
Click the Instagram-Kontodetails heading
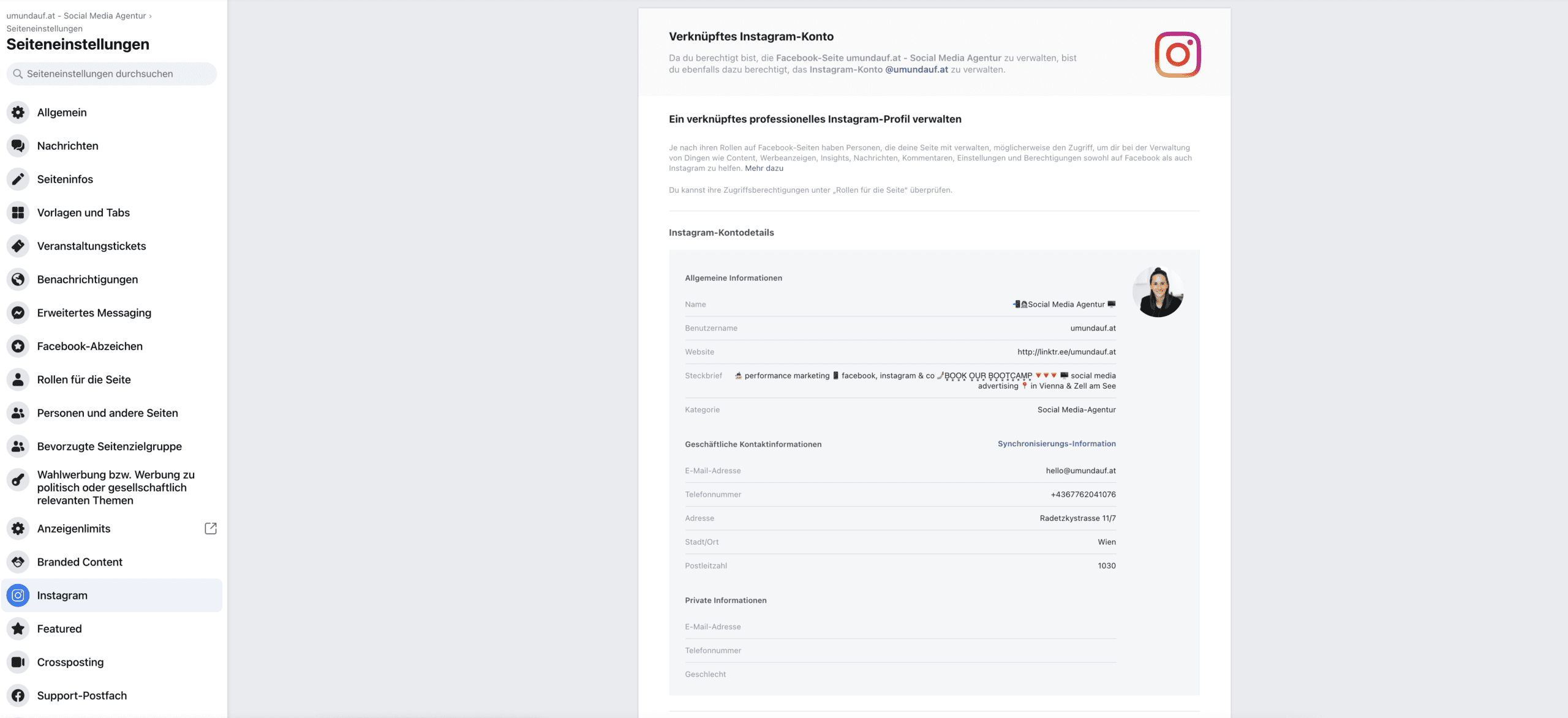click(721, 233)
